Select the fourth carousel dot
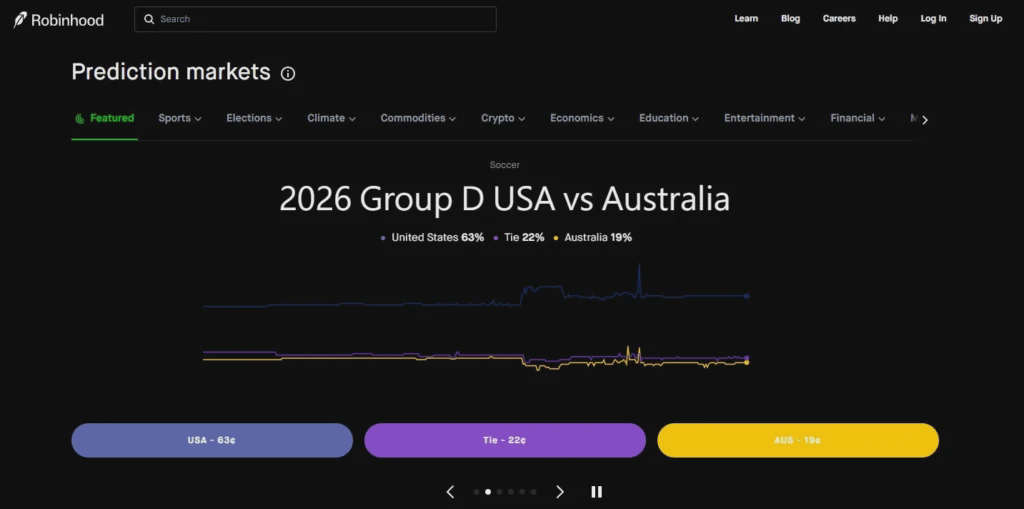This screenshot has width=1024, height=509. (511, 492)
